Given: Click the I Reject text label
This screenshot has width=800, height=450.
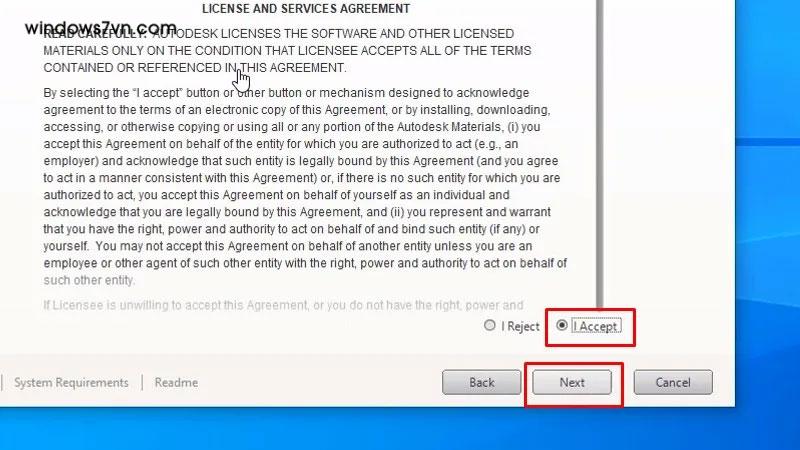Looking at the screenshot, I should 520,327.
